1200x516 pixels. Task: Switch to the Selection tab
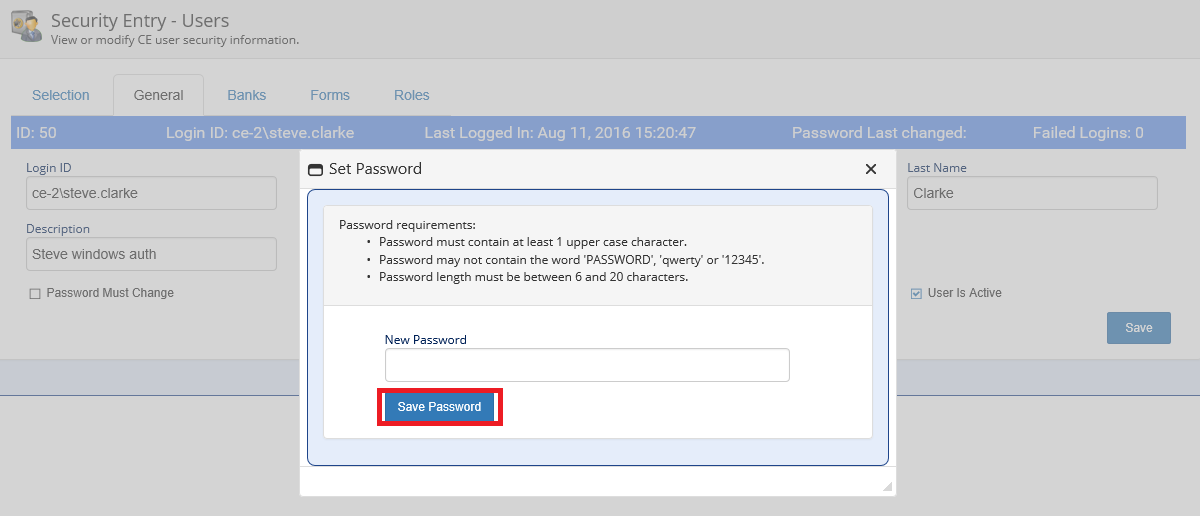coord(61,95)
